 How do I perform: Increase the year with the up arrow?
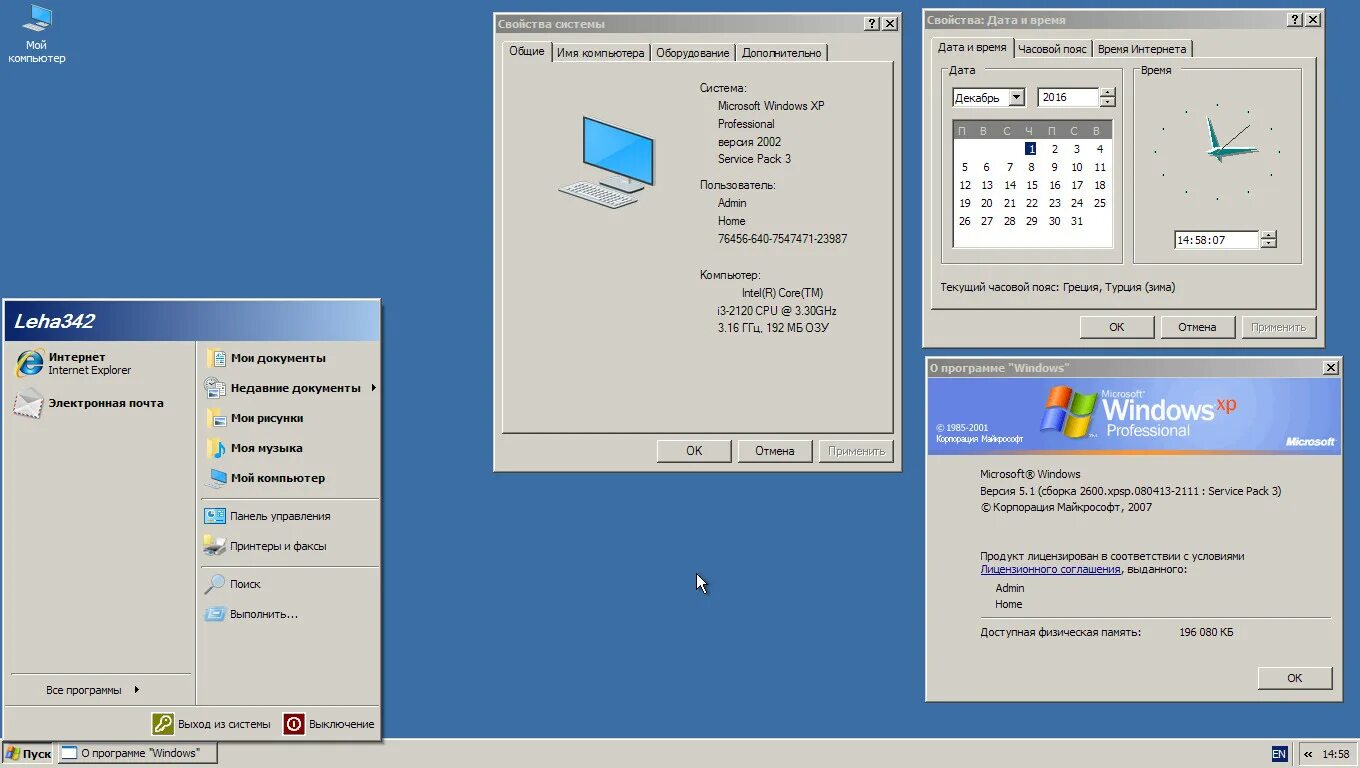click(1107, 93)
